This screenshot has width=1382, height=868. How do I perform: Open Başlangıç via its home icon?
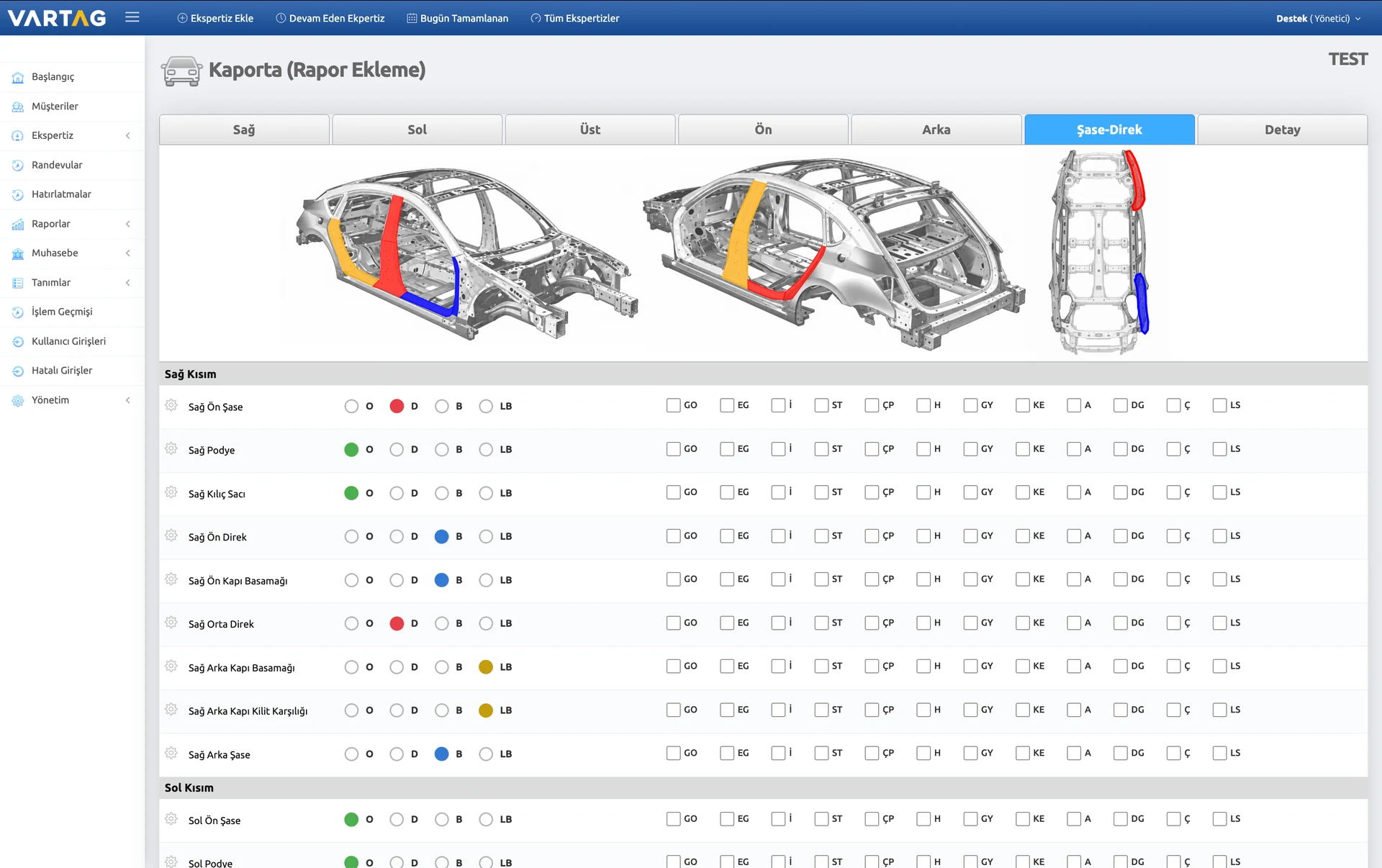point(18,77)
